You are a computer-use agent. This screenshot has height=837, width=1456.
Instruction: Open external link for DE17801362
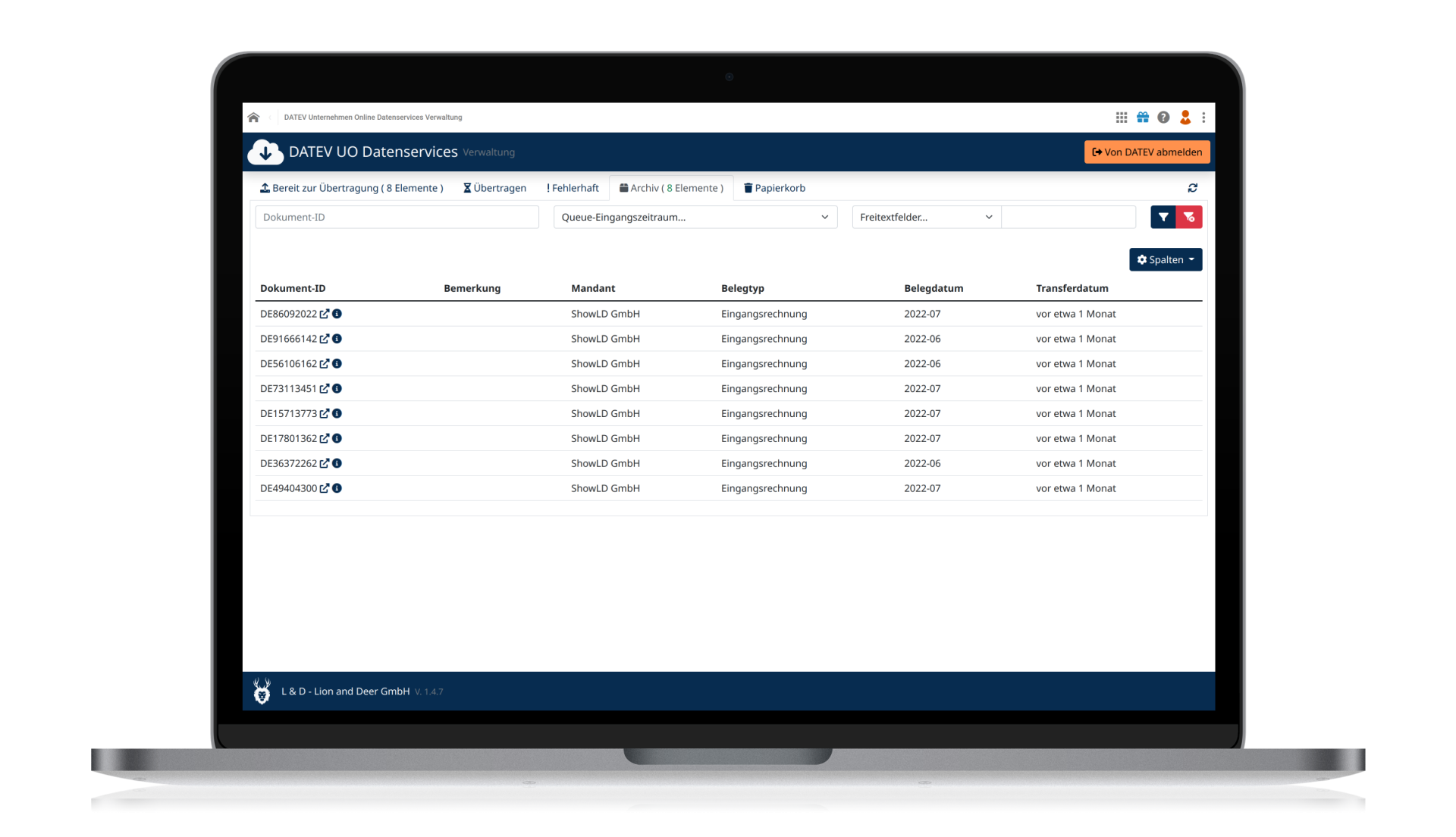pos(325,439)
